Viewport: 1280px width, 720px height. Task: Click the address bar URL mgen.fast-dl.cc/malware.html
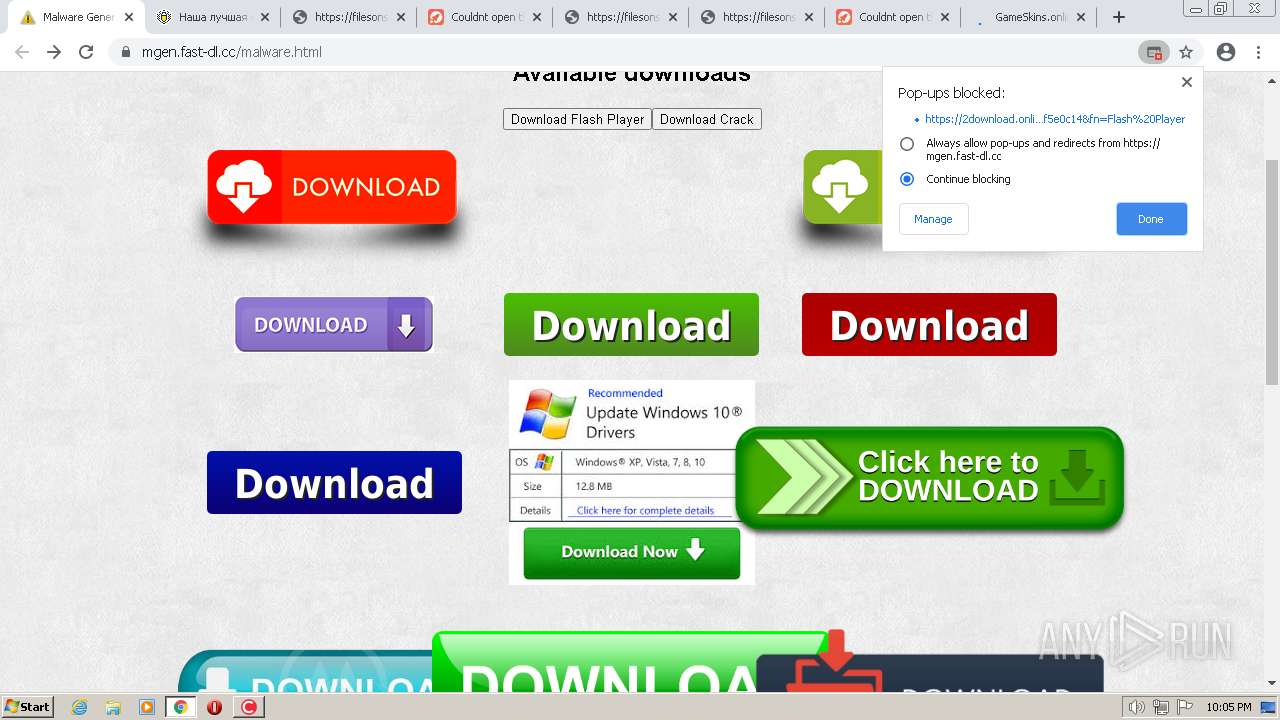click(232, 52)
